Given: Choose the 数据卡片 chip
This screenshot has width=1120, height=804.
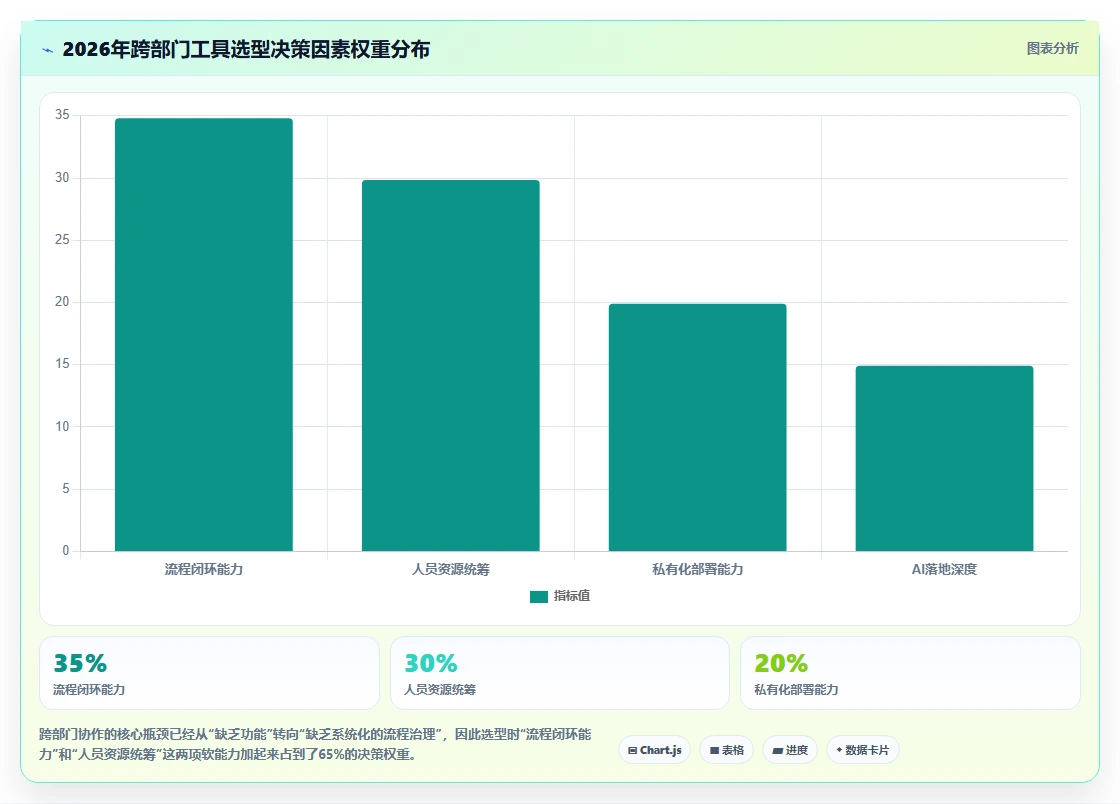Looking at the screenshot, I should (x=862, y=750).
